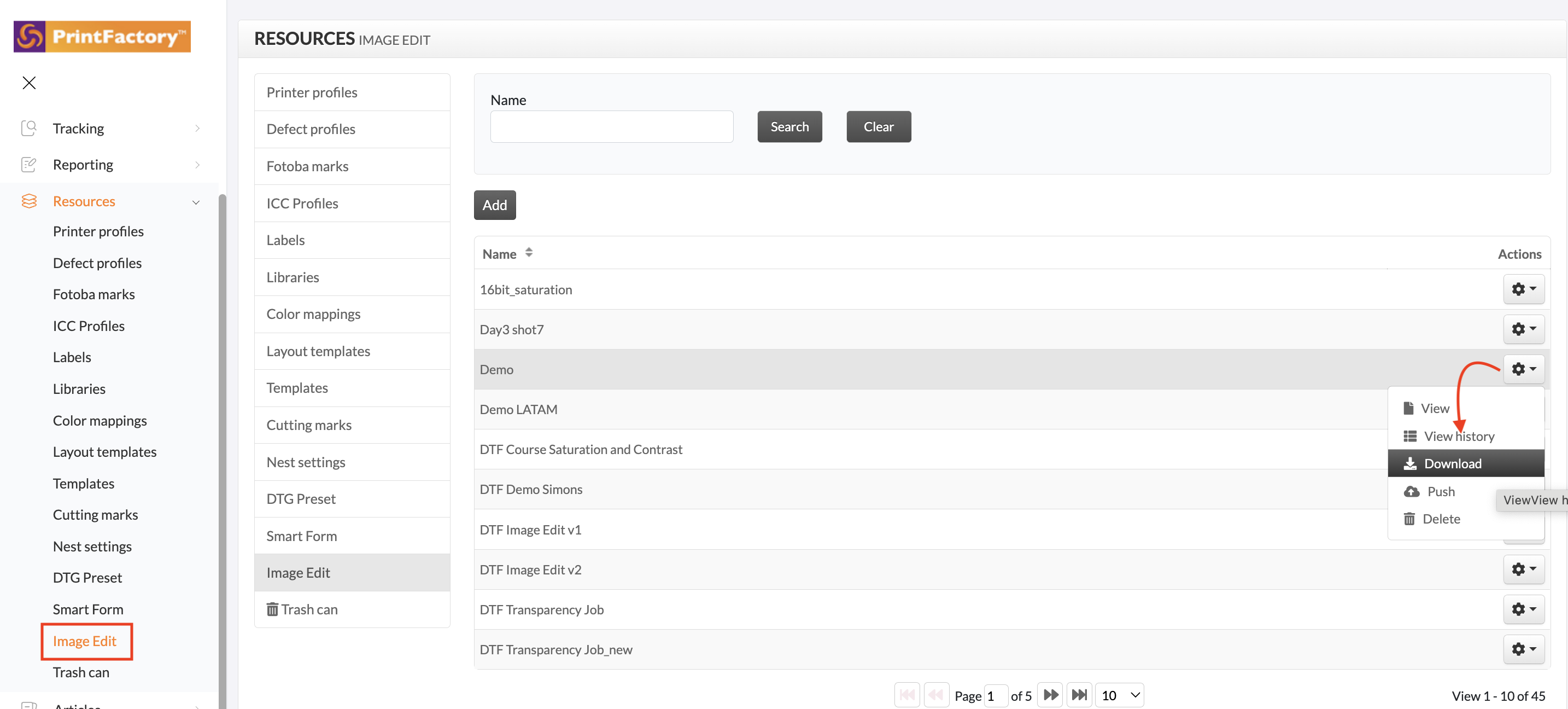Open gear actions for DTF Transparency Job
The image size is (1568, 709).
point(1524,609)
